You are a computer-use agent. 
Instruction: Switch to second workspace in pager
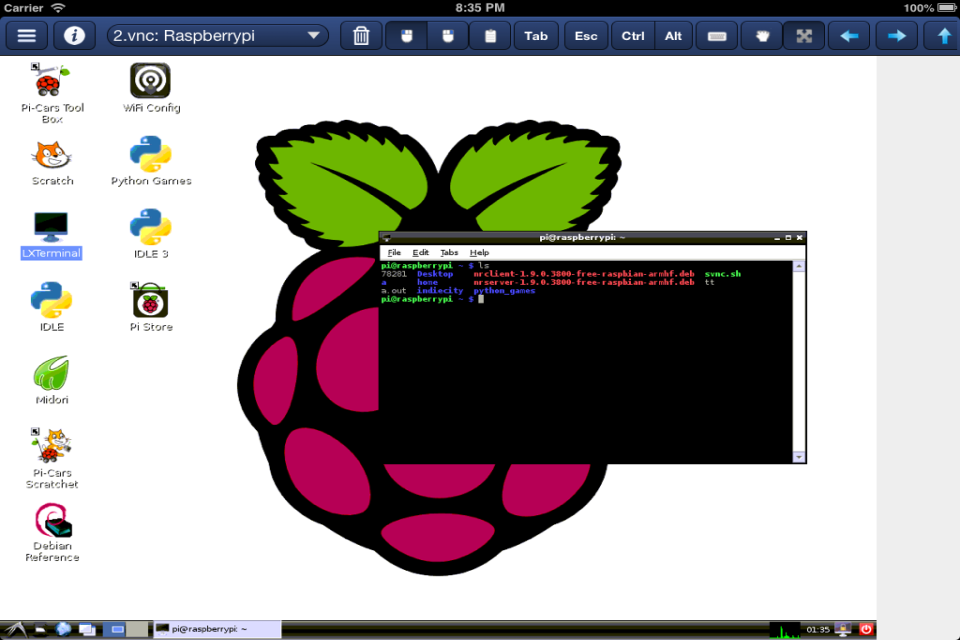point(138,629)
